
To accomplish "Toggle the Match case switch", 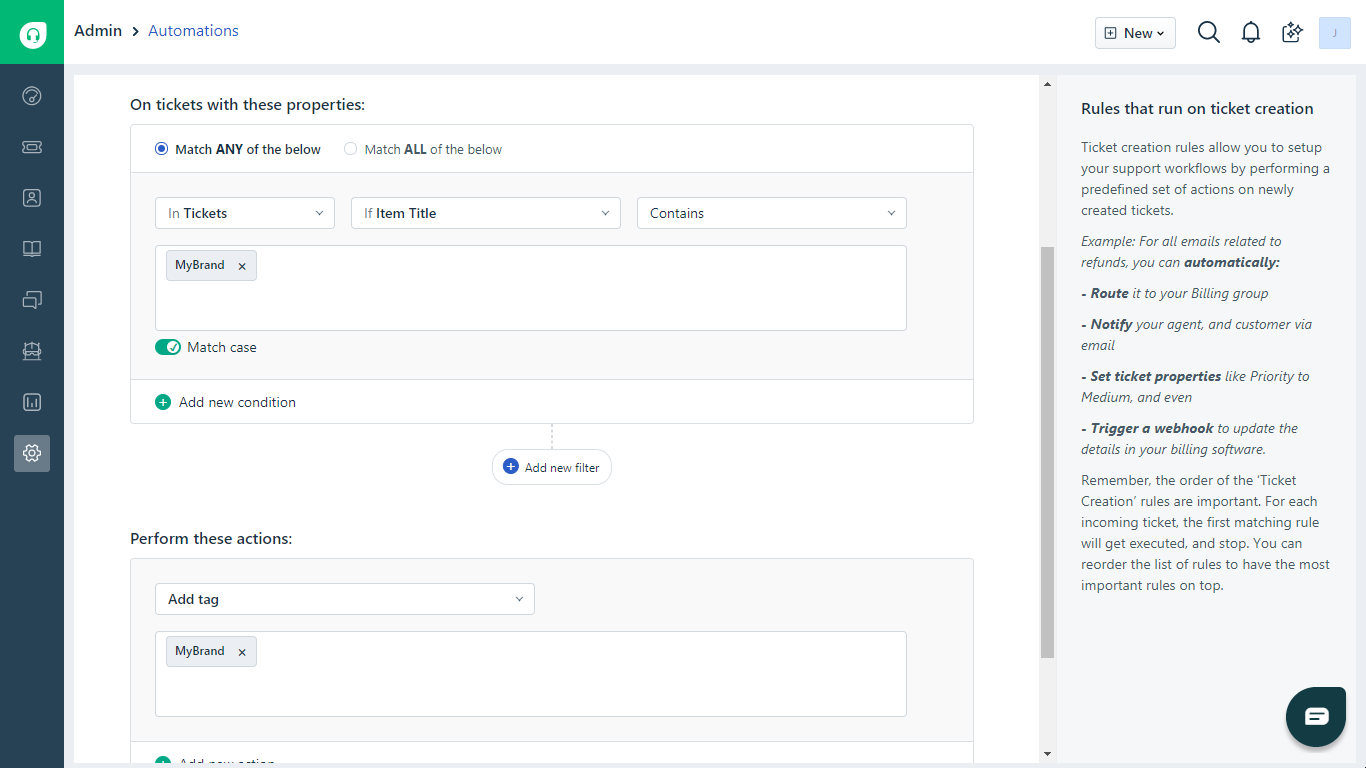I will [168, 347].
